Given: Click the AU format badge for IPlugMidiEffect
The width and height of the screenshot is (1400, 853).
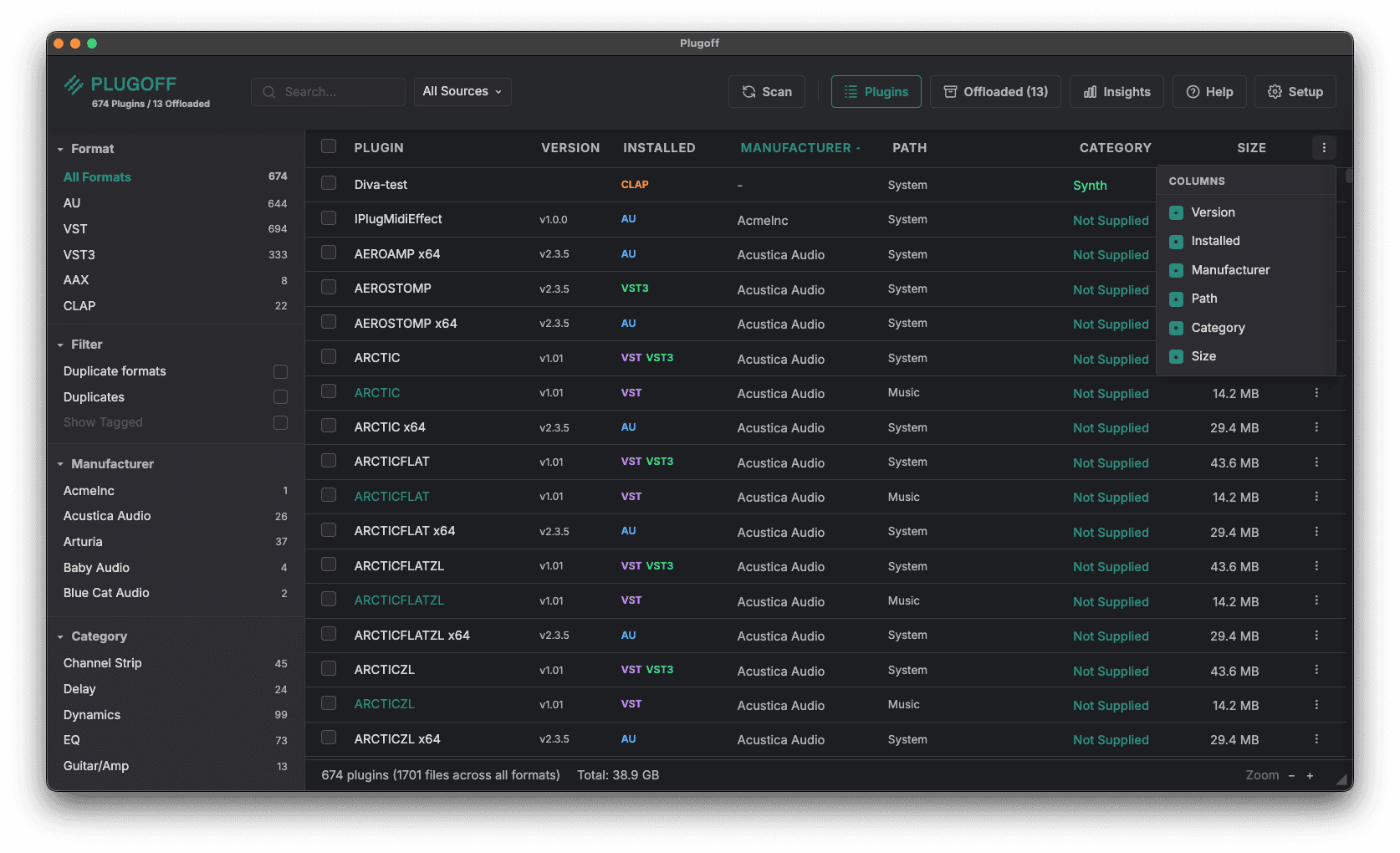Looking at the screenshot, I should coord(628,219).
